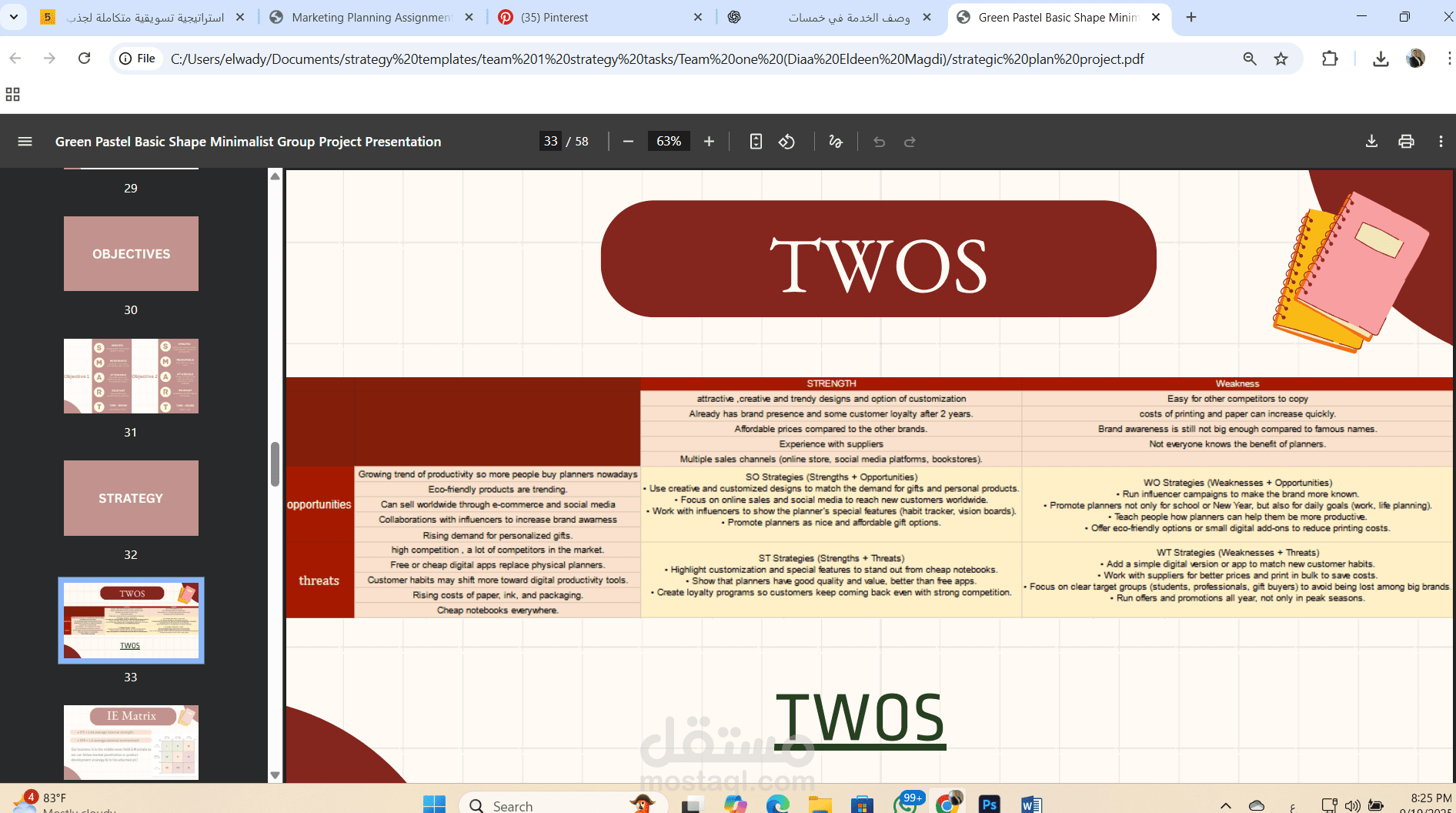The width and height of the screenshot is (1456, 813).
Task: Open the Windows Start button
Action: coord(434,805)
